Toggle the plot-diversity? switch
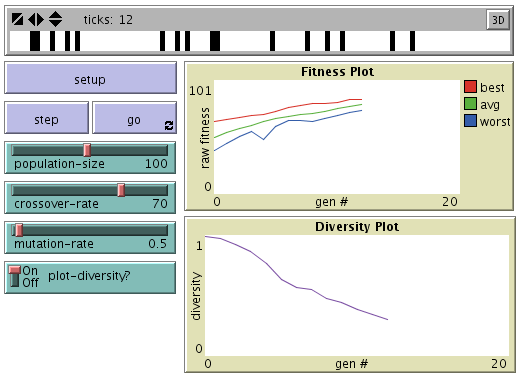 [15, 276]
